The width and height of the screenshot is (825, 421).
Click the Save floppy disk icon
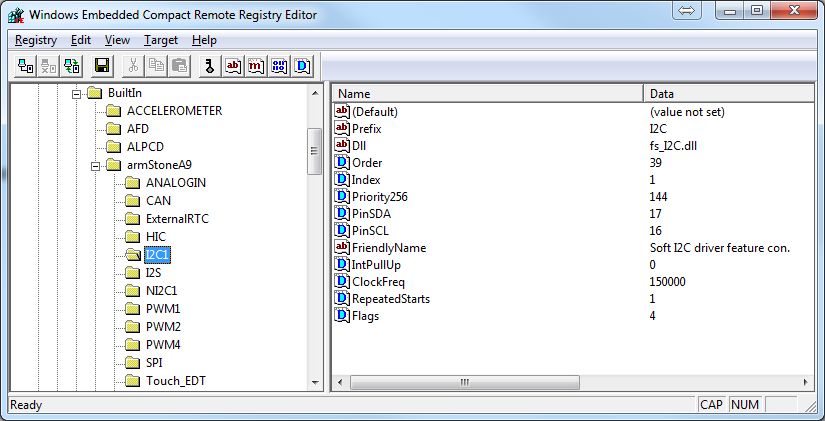102,66
